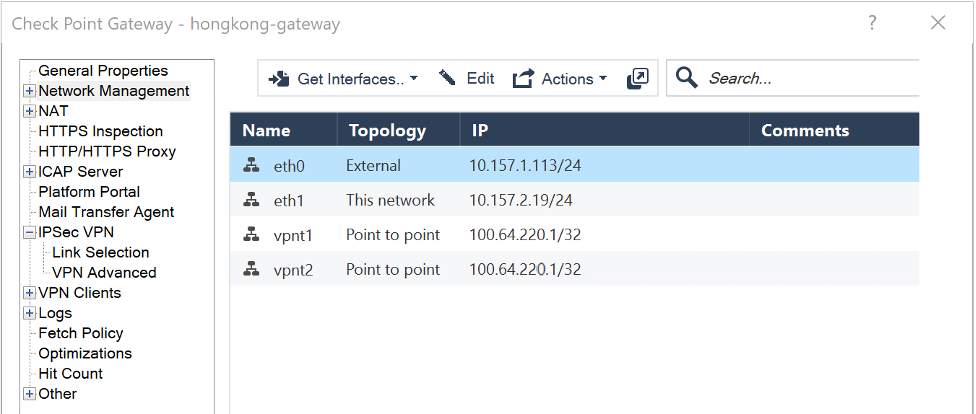The width and height of the screenshot is (976, 414).
Task: Open the Get Interfaces dropdown
Action: pos(343,79)
